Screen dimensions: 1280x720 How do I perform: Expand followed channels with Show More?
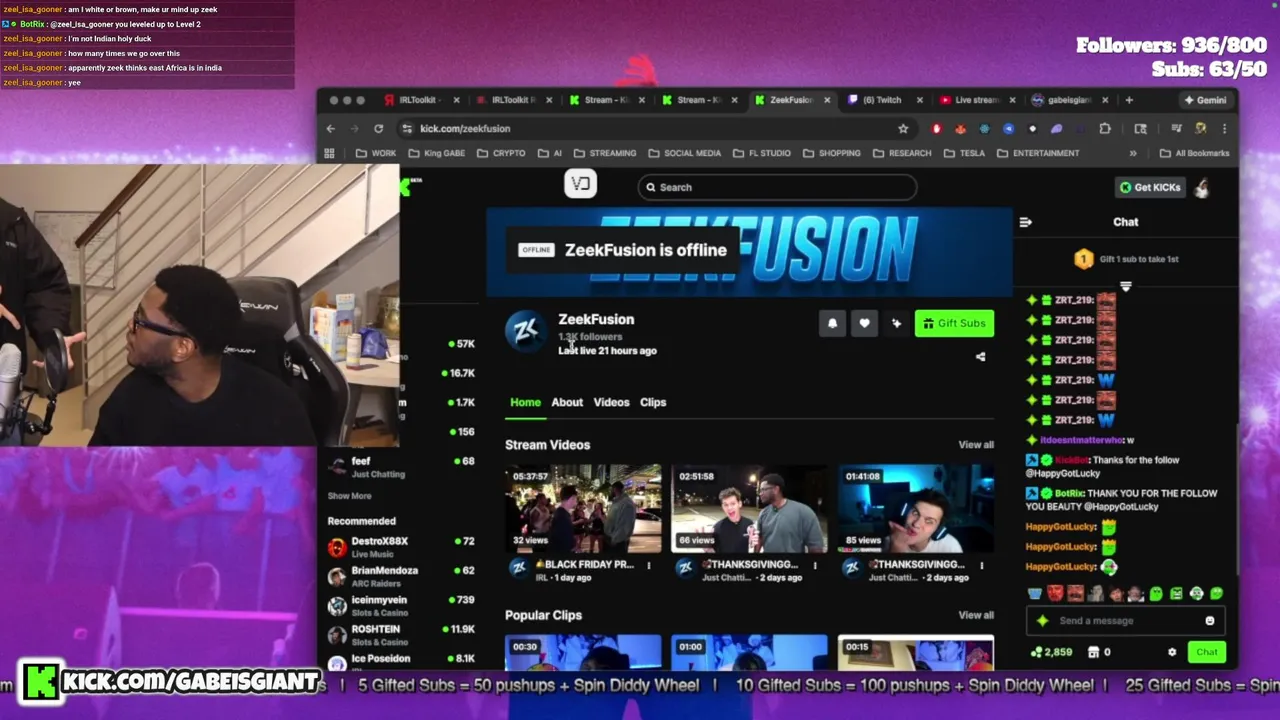coord(349,496)
